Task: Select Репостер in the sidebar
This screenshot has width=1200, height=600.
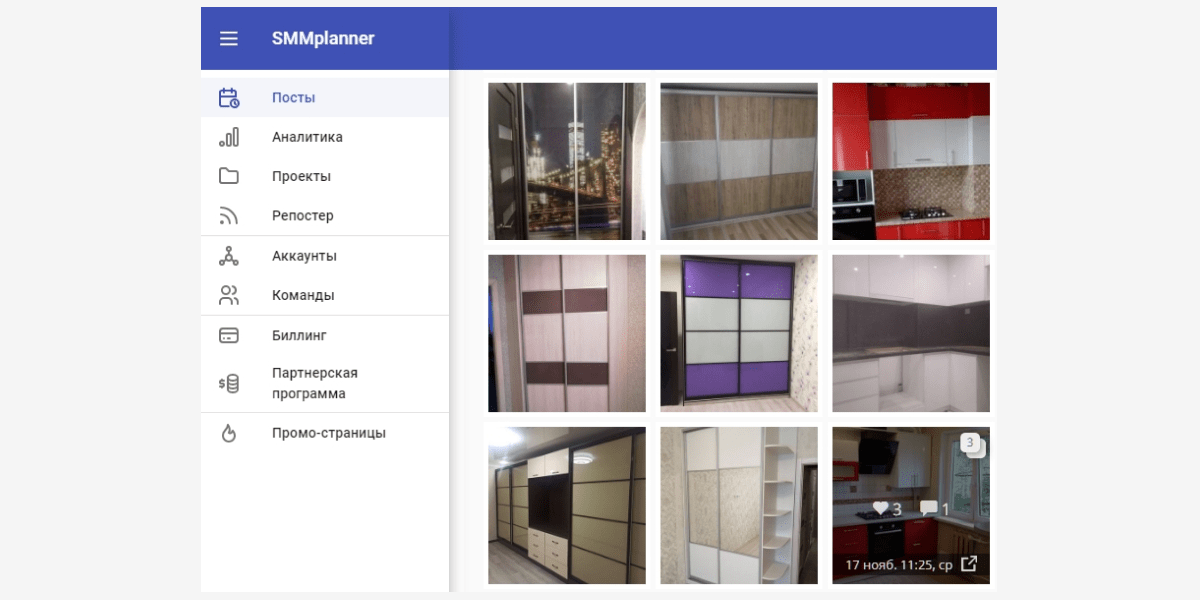Action: [x=302, y=216]
